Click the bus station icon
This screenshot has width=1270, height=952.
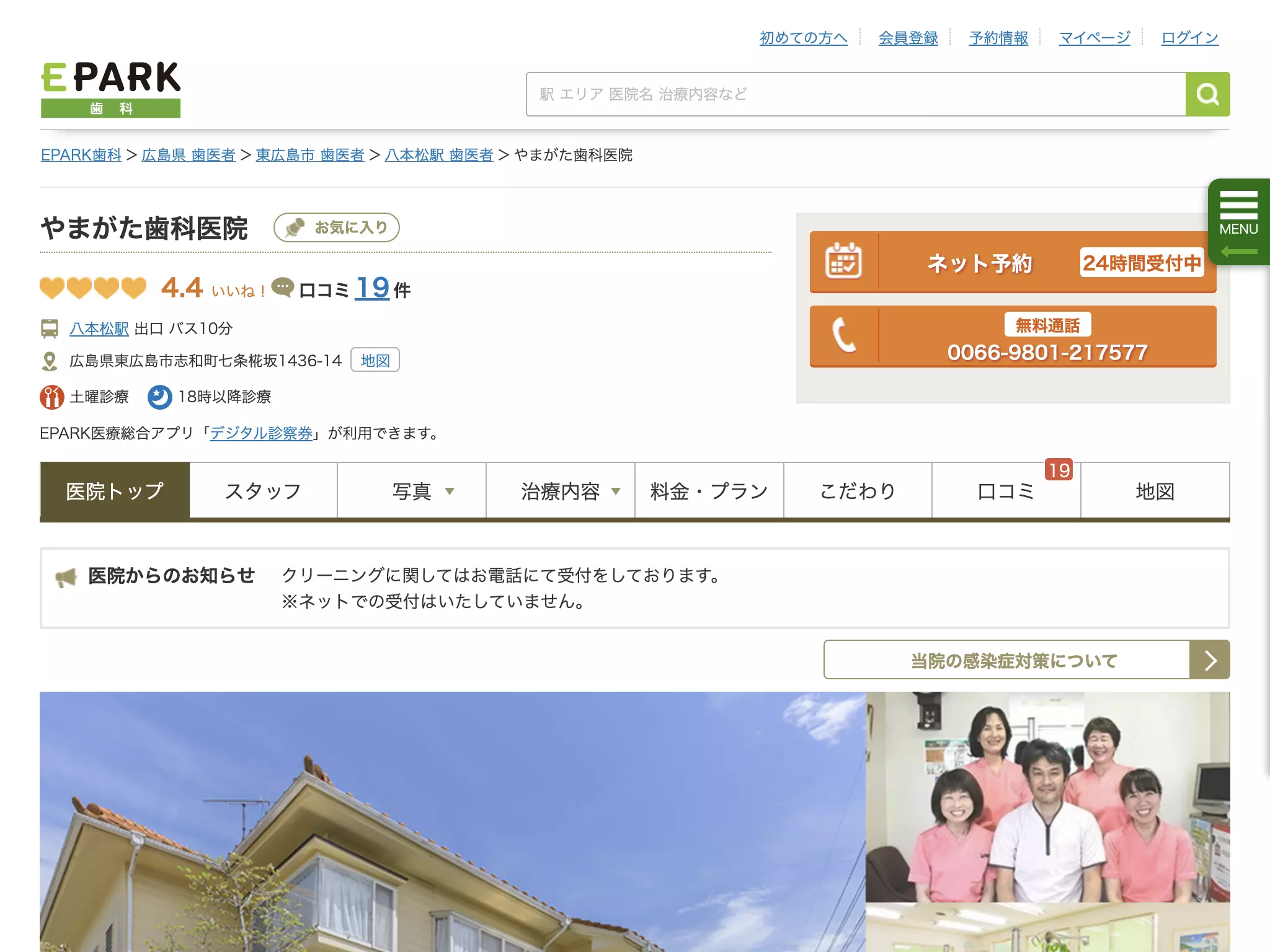click(x=50, y=328)
